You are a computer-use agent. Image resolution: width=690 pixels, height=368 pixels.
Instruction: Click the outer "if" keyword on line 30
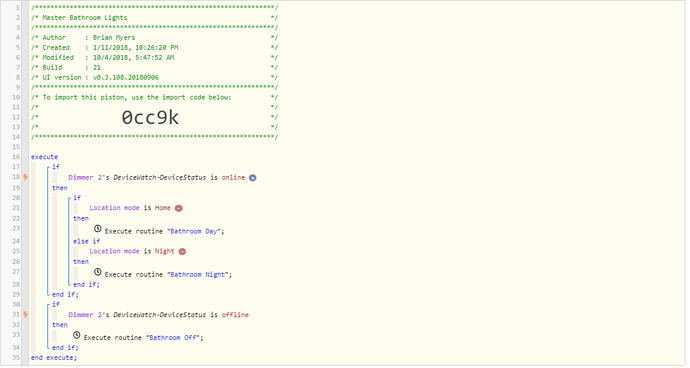coord(56,304)
